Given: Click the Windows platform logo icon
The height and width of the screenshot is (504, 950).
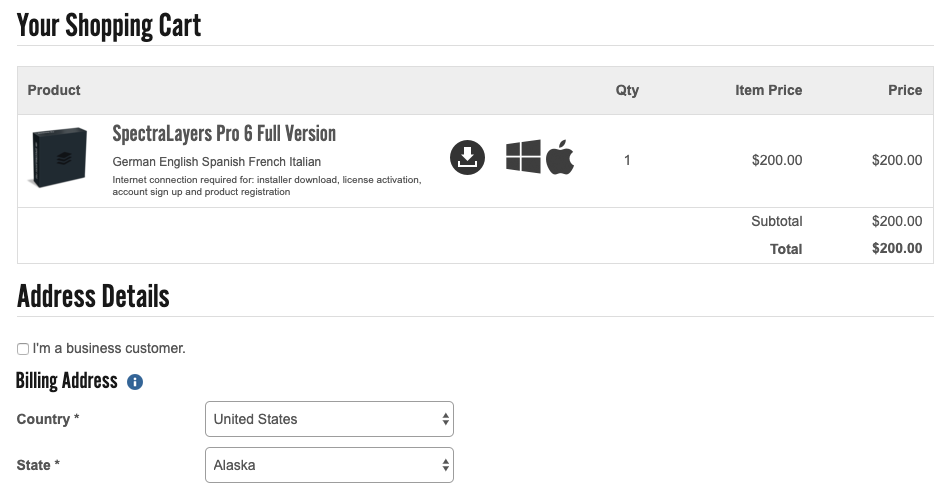Looking at the screenshot, I should coord(523,157).
